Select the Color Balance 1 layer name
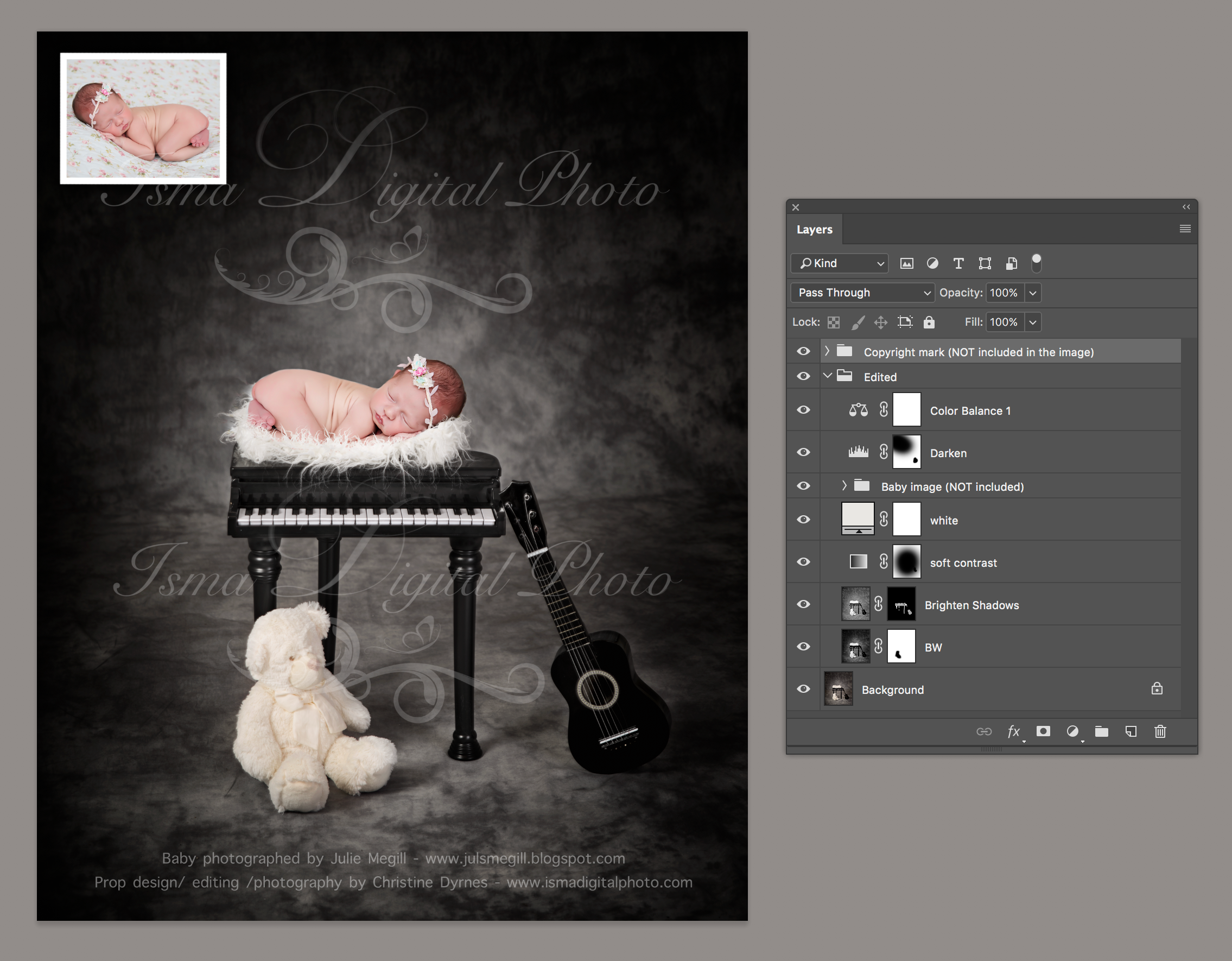The image size is (1232, 961). pos(970,411)
